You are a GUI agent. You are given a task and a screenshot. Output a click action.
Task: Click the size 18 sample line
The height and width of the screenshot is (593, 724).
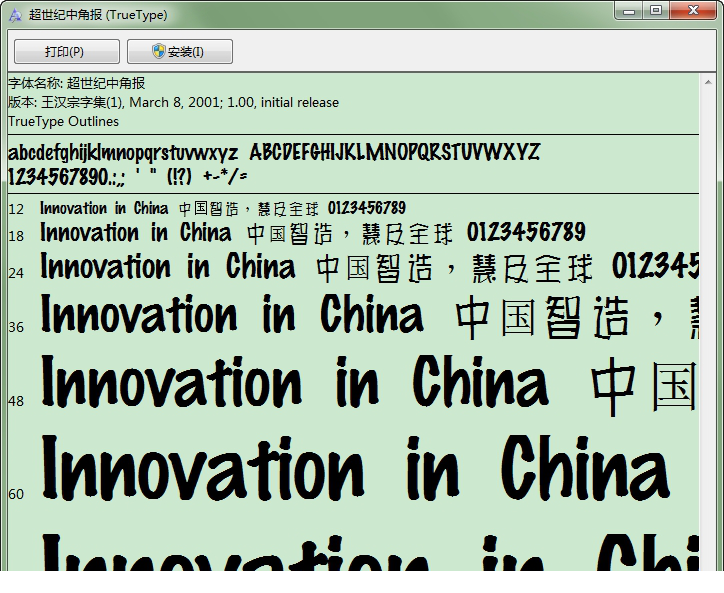pos(313,233)
